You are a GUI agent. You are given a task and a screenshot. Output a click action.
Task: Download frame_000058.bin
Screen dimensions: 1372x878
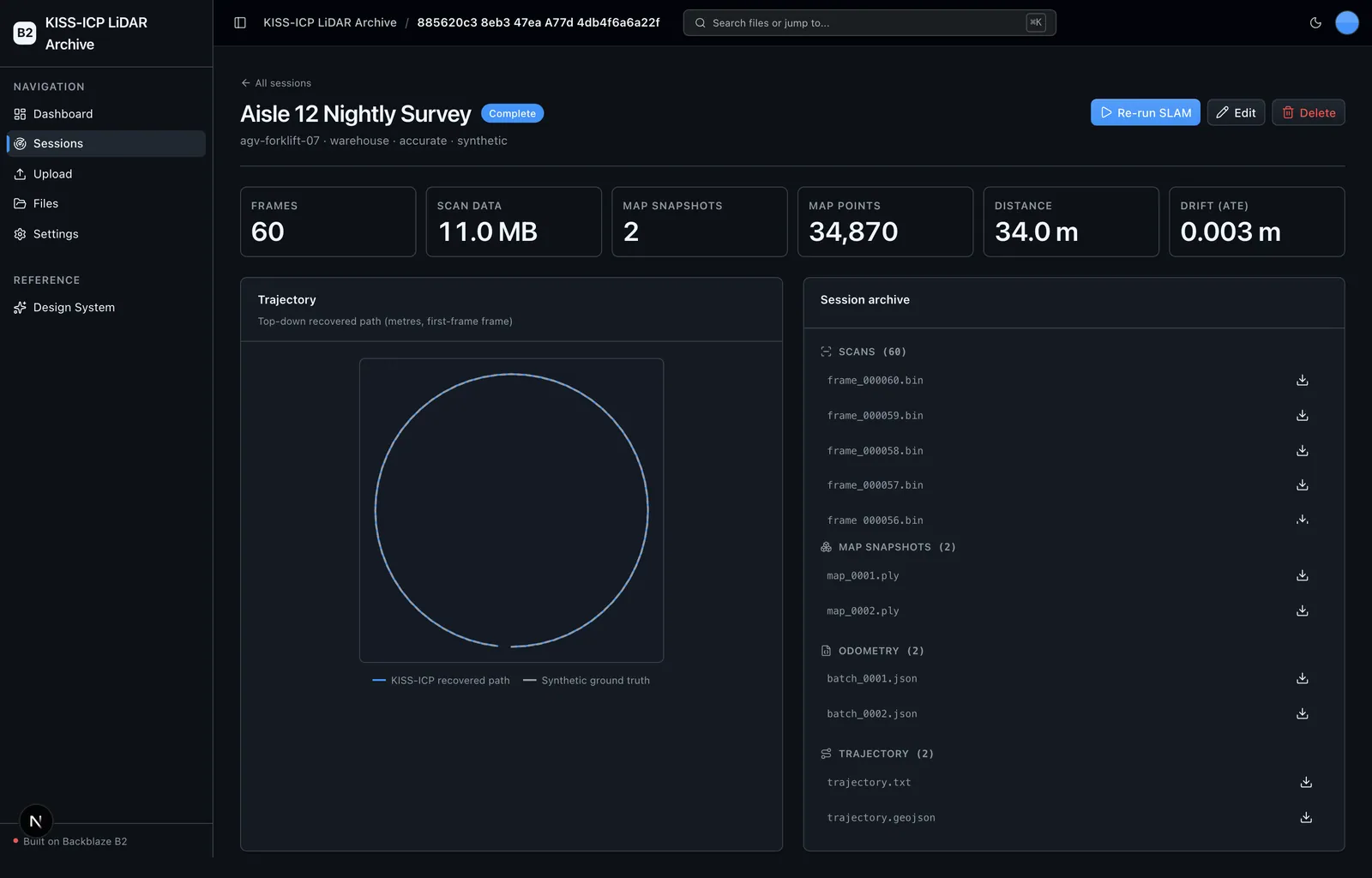tap(1302, 450)
